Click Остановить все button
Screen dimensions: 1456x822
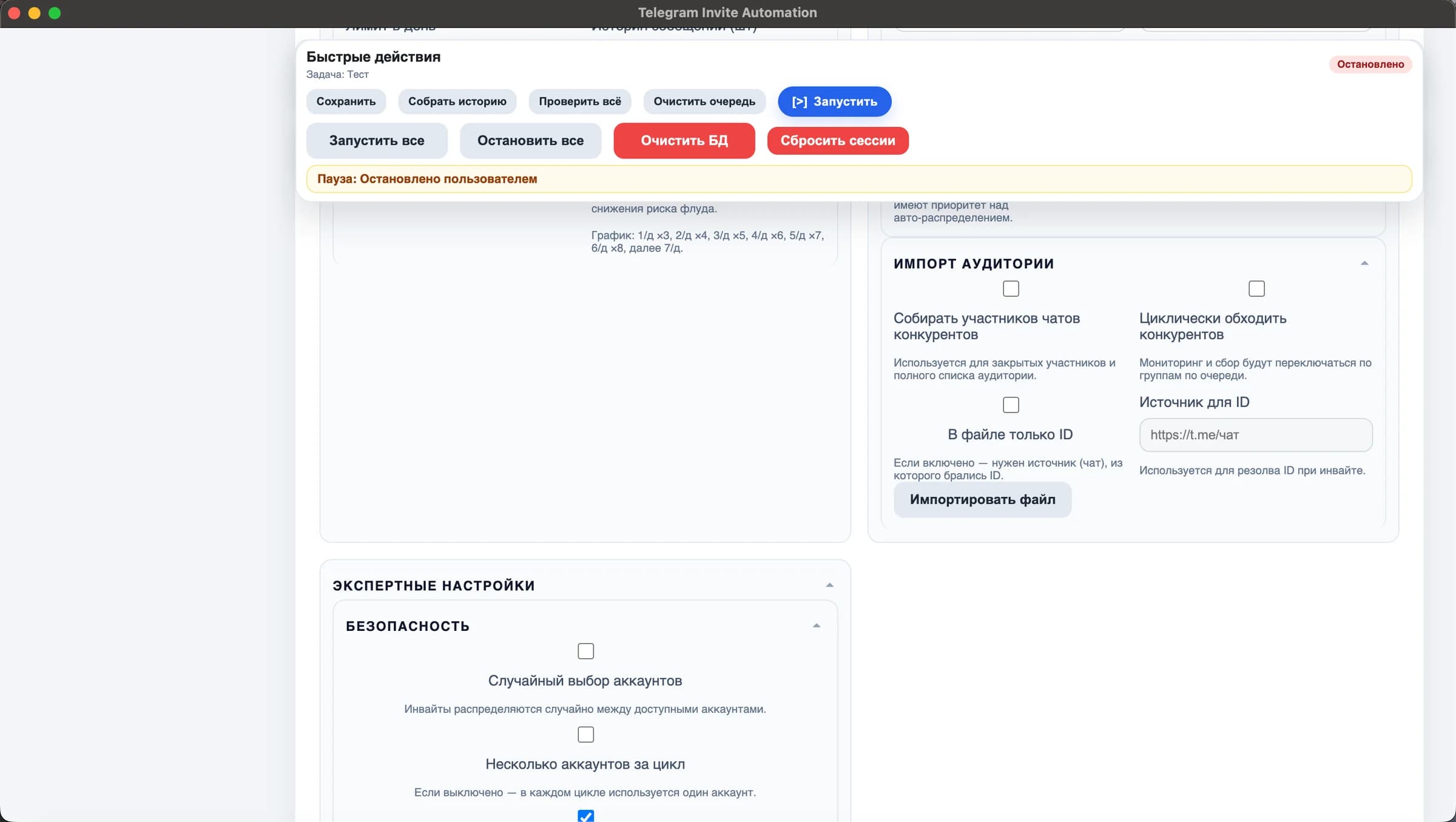(530, 141)
